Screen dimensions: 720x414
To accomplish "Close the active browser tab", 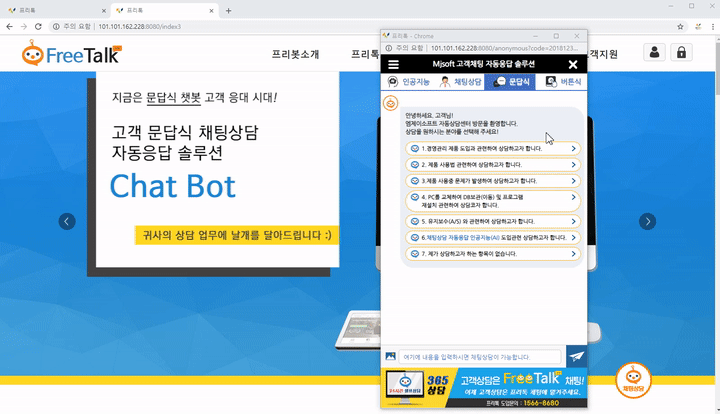I will pos(211,11).
